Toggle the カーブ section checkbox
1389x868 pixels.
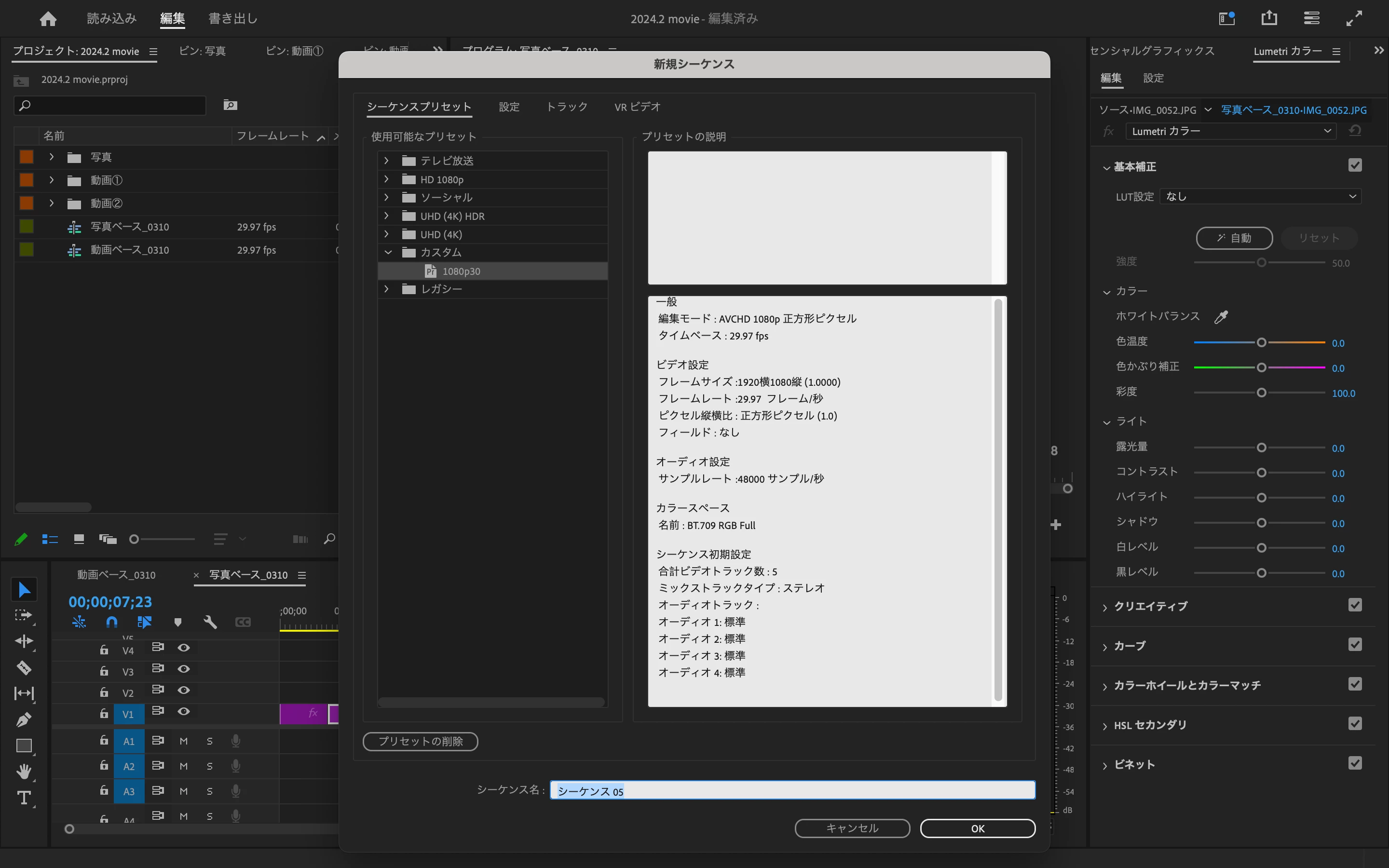click(x=1355, y=645)
